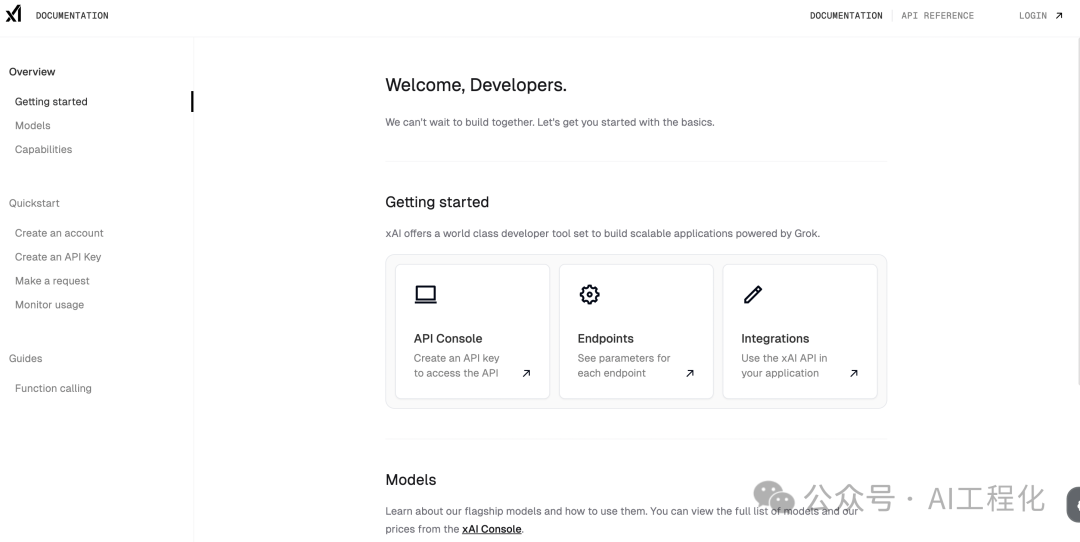The height and width of the screenshot is (542, 1080).
Task: Click the laptop icon in API Console card
Action: coord(426,294)
